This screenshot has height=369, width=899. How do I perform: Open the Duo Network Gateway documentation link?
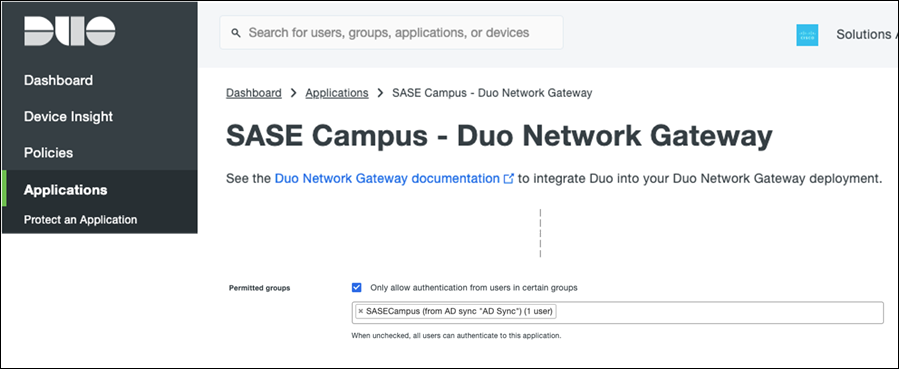(x=387, y=179)
